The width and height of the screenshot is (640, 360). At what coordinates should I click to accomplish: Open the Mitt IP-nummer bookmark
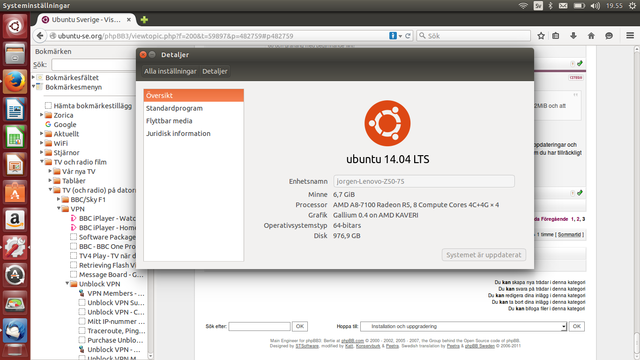tap(111, 321)
